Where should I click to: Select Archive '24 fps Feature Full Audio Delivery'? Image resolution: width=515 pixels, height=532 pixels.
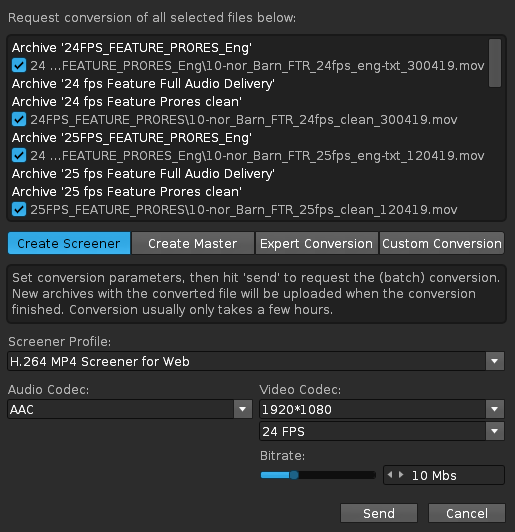(143, 83)
